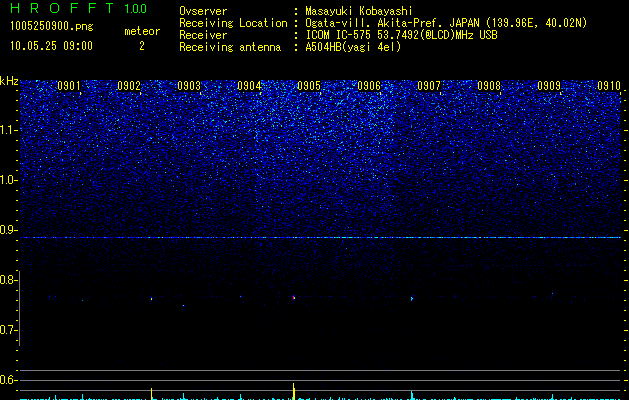The width and height of the screenshot is (629, 400).
Task: Click the 0910 time marker
Action: tap(609, 85)
